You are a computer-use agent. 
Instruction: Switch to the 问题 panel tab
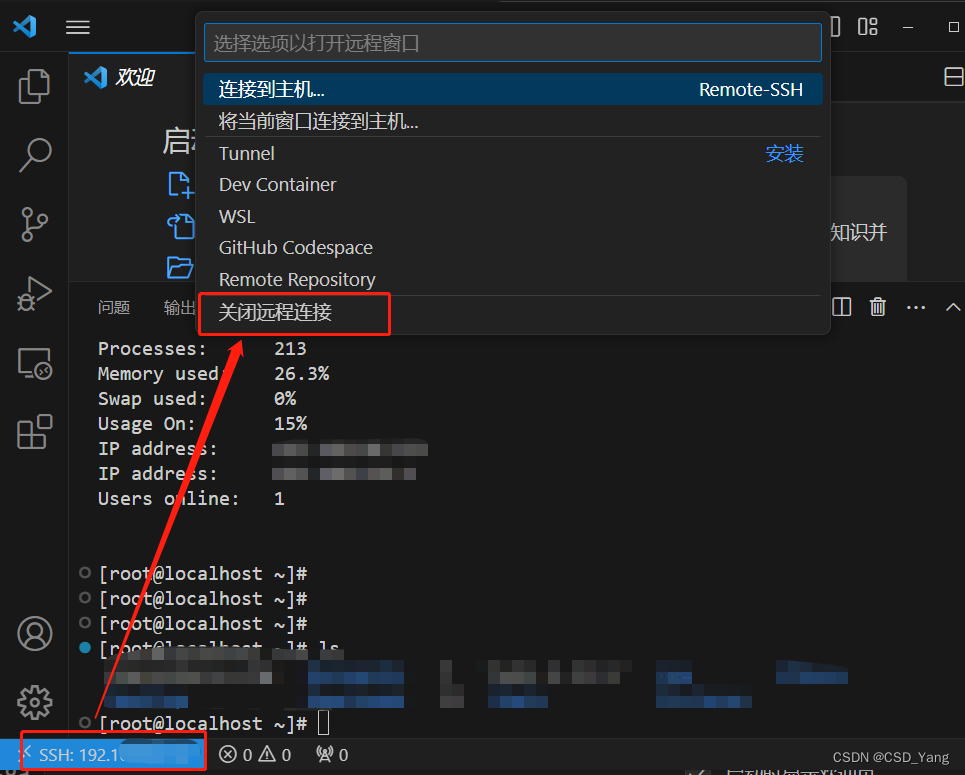114,307
